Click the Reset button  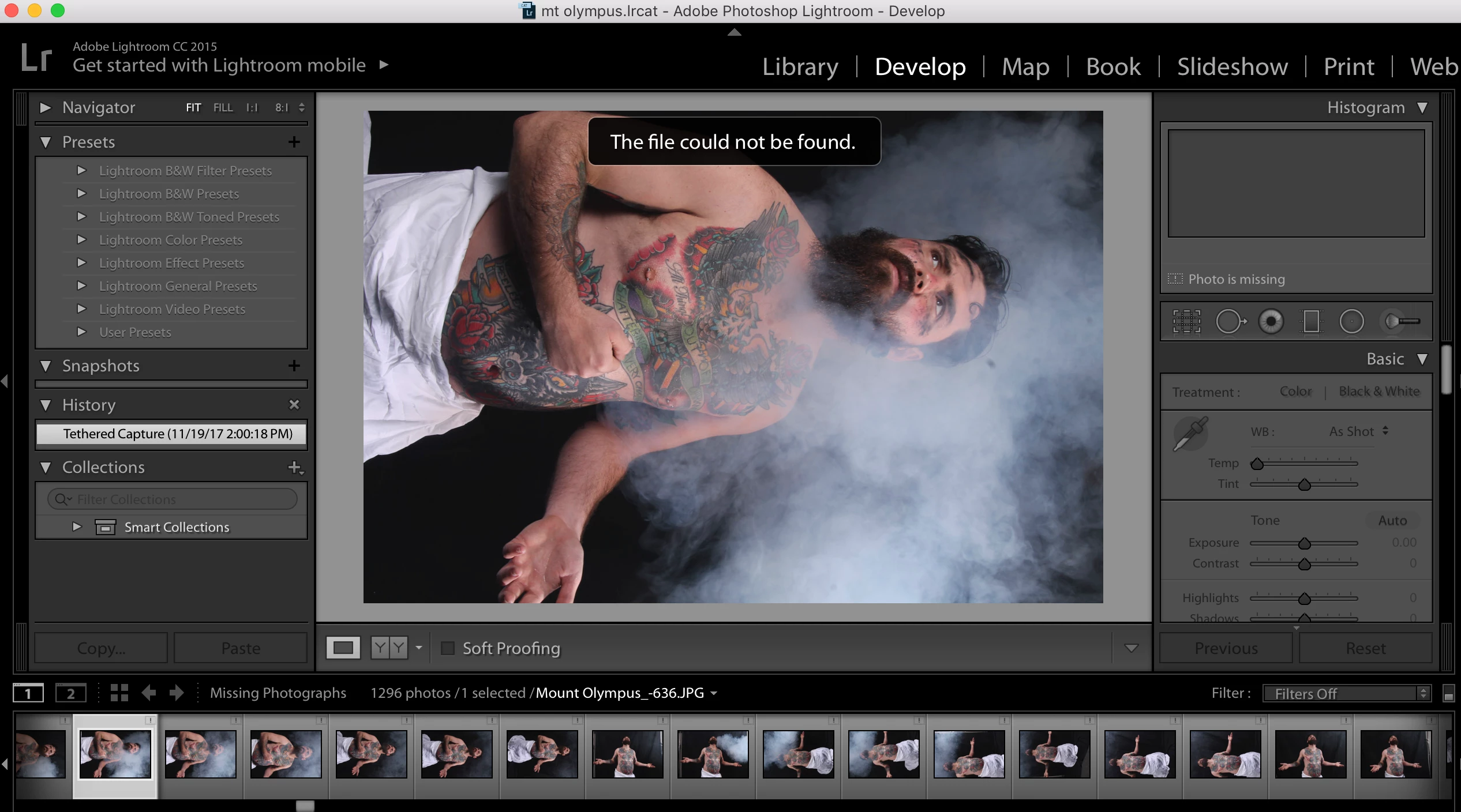coord(1365,648)
